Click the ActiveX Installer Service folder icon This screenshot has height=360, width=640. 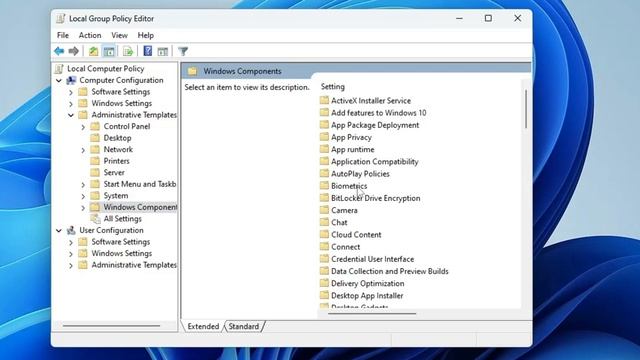[324, 100]
